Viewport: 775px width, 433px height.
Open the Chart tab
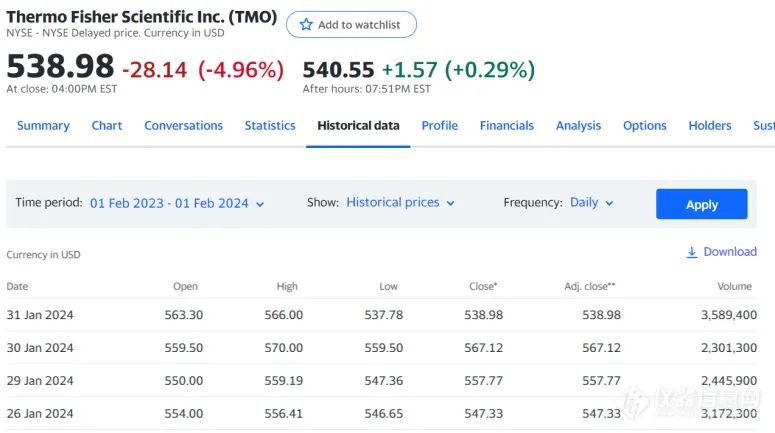(107, 126)
